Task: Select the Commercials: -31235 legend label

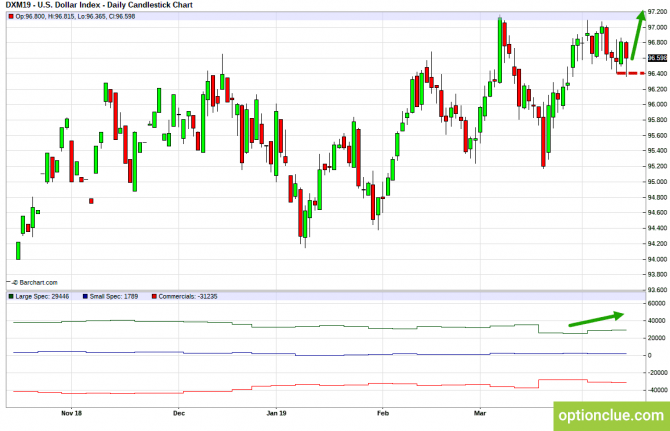Action: click(x=188, y=296)
